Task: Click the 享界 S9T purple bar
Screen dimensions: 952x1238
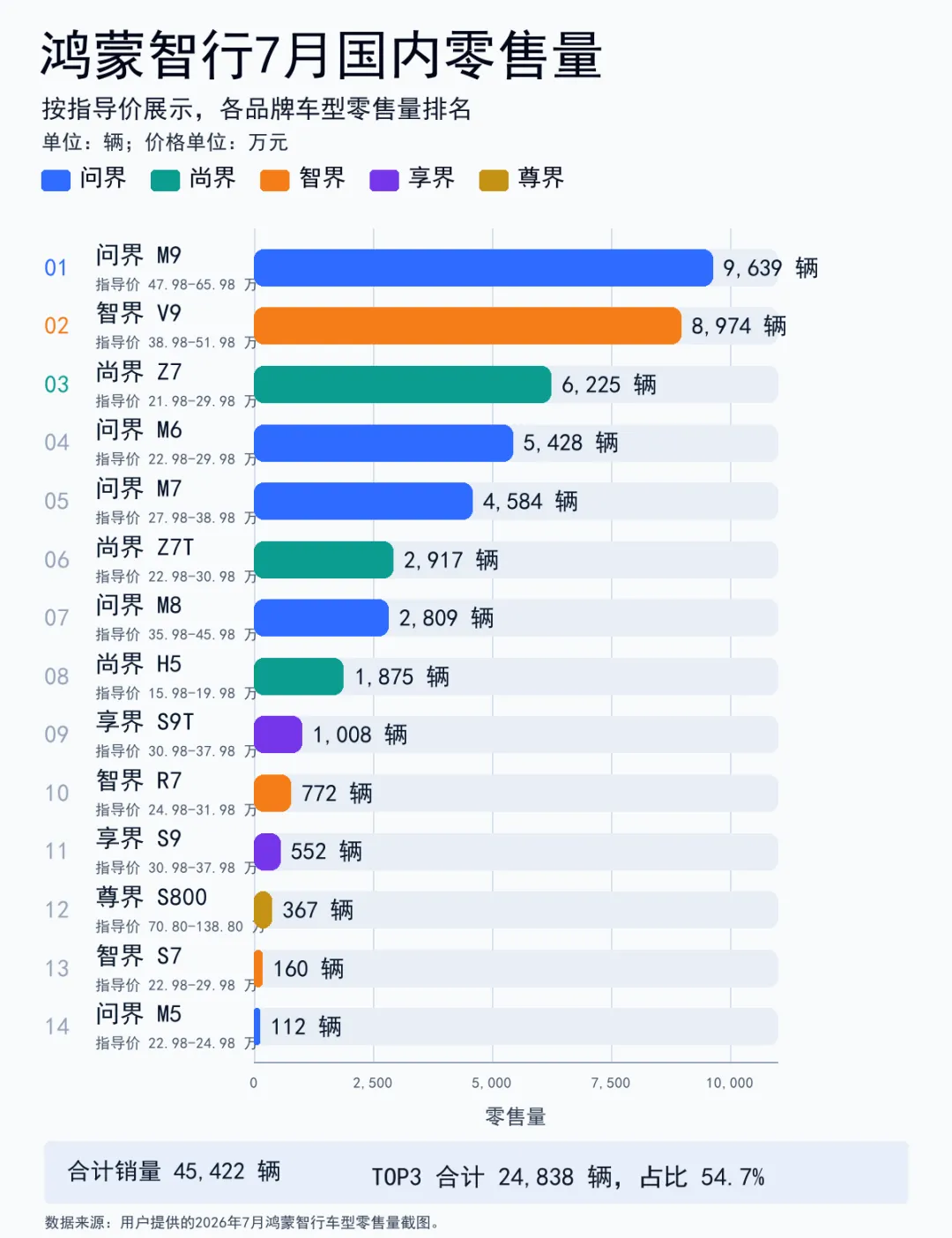Action: (278, 735)
